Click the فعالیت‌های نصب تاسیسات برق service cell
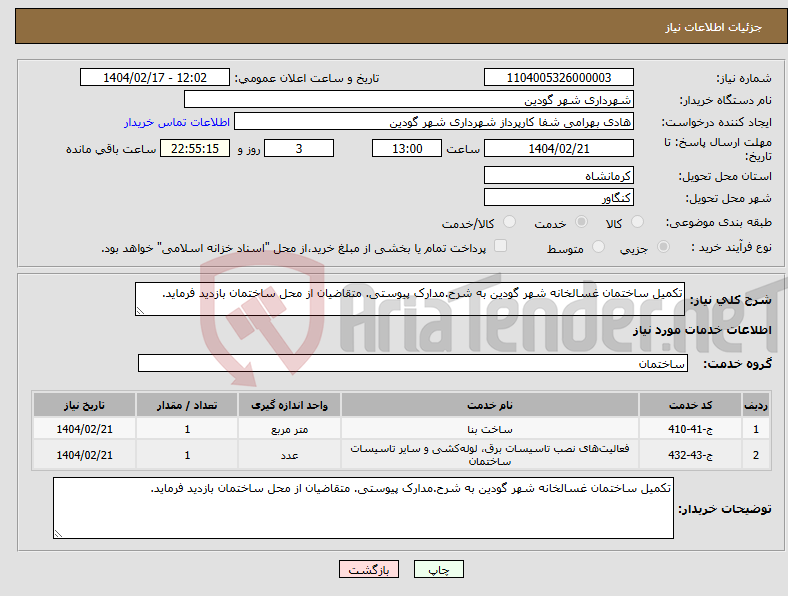 tap(489, 455)
